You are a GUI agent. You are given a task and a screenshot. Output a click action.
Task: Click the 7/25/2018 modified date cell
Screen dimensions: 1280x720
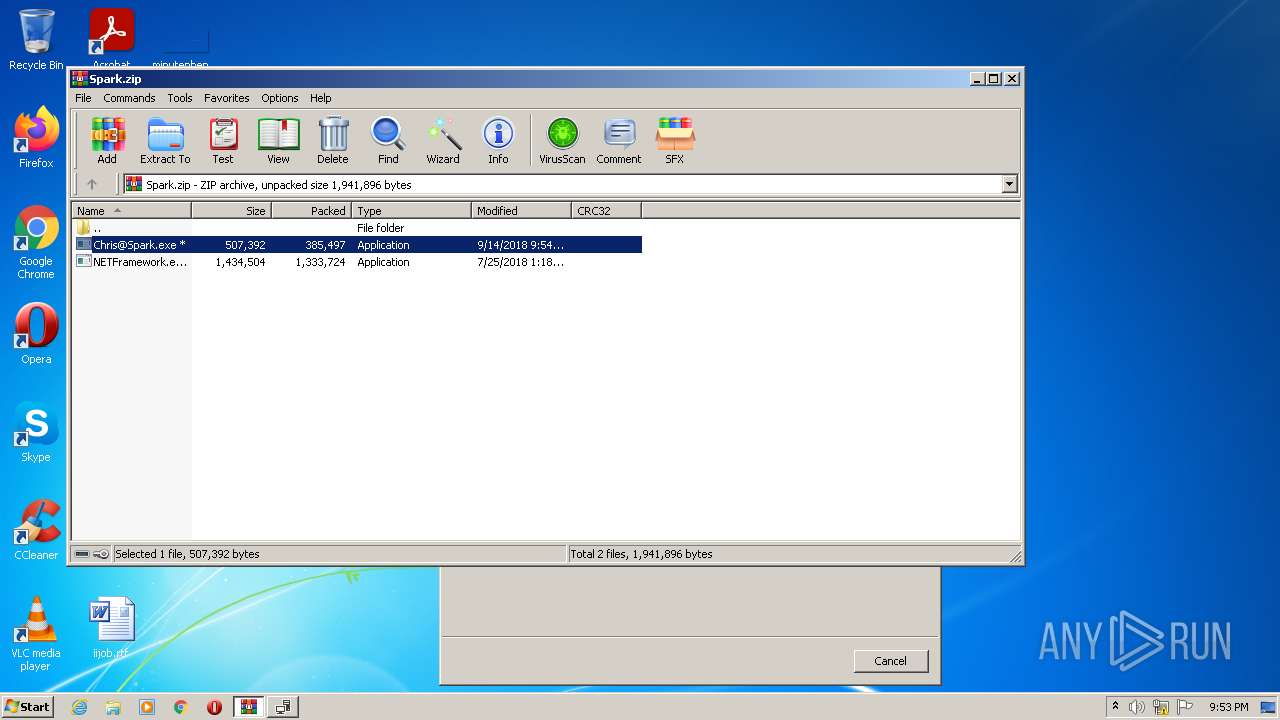(x=520, y=262)
